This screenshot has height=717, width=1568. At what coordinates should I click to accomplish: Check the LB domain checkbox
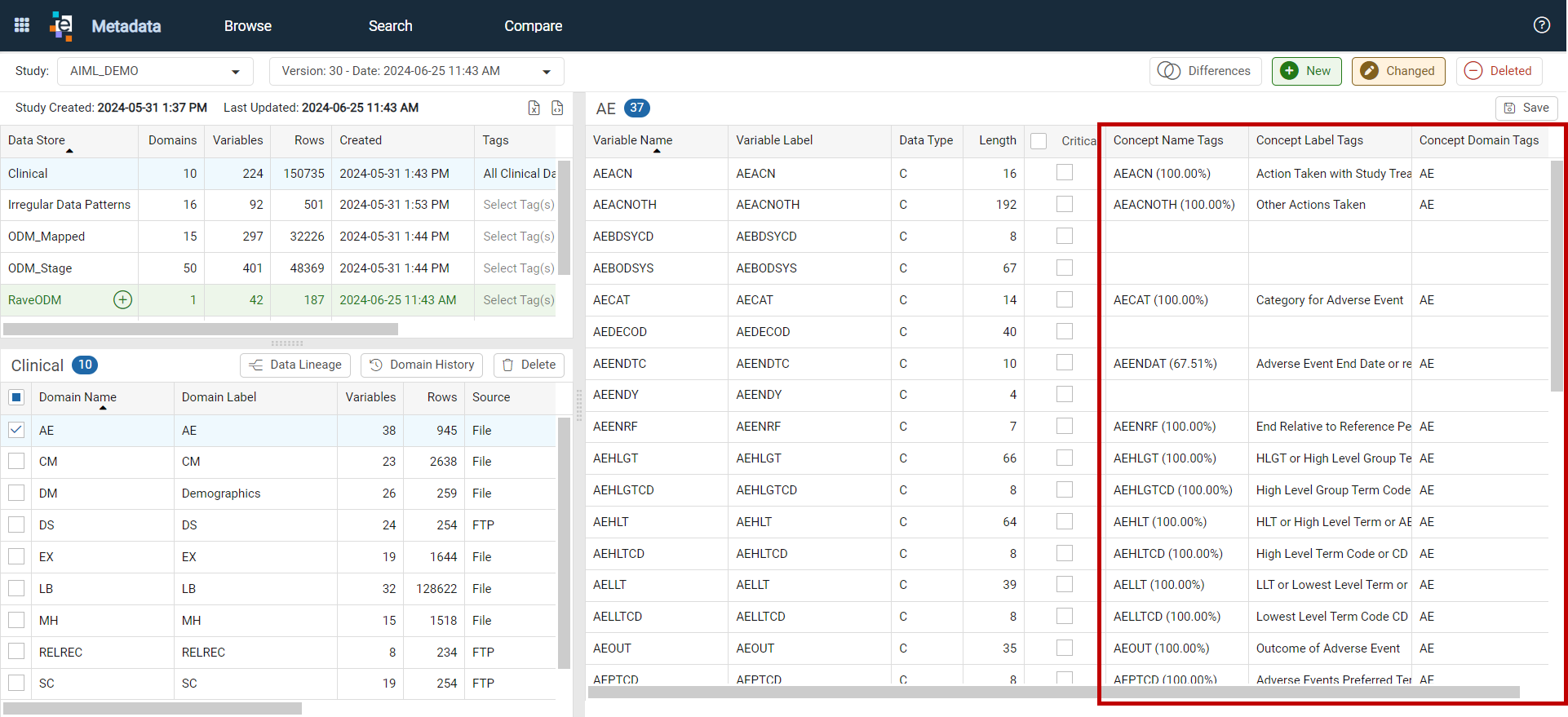point(16,588)
